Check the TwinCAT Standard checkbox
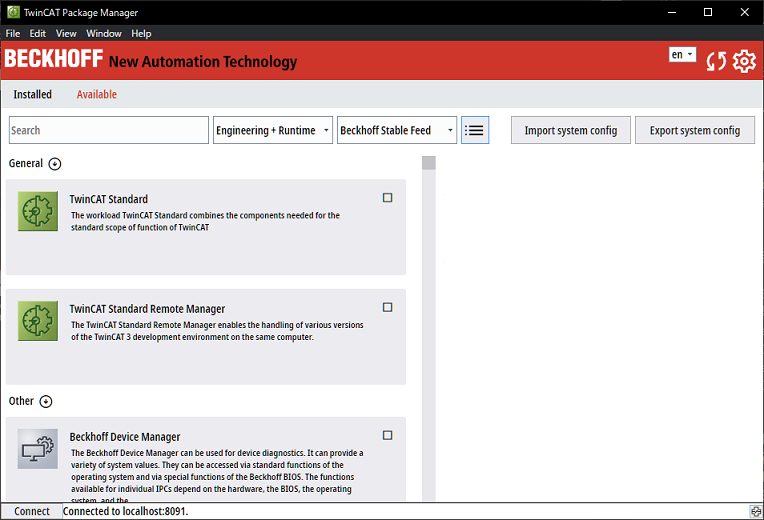The width and height of the screenshot is (764, 520). 387,197
